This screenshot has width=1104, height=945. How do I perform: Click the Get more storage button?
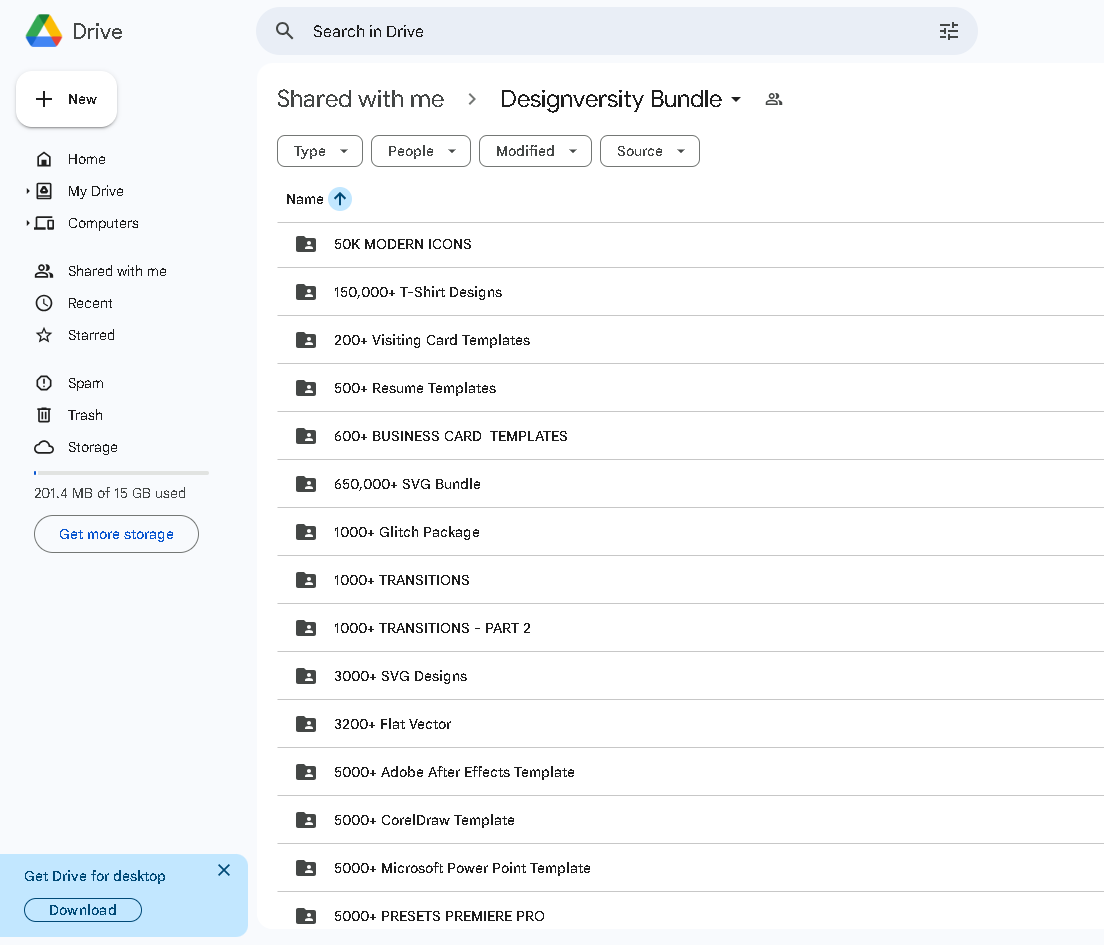click(116, 534)
